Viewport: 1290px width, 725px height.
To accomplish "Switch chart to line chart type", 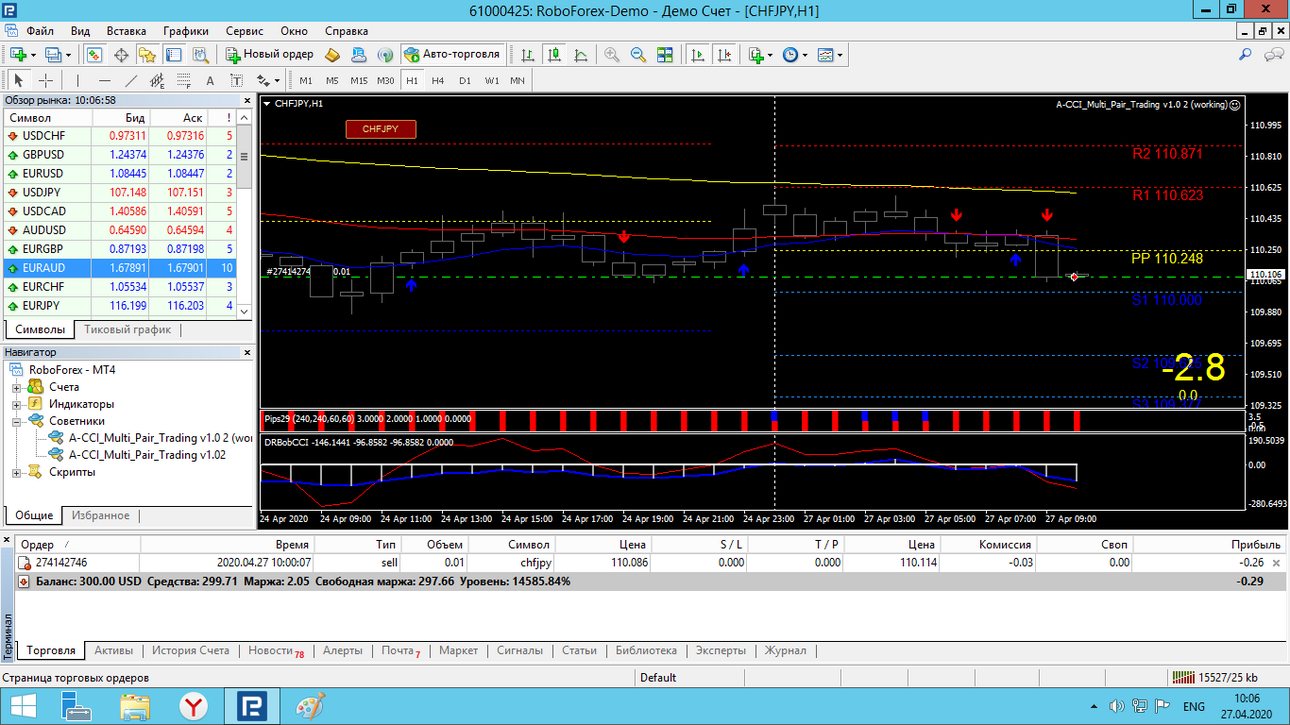I will coord(580,54).
